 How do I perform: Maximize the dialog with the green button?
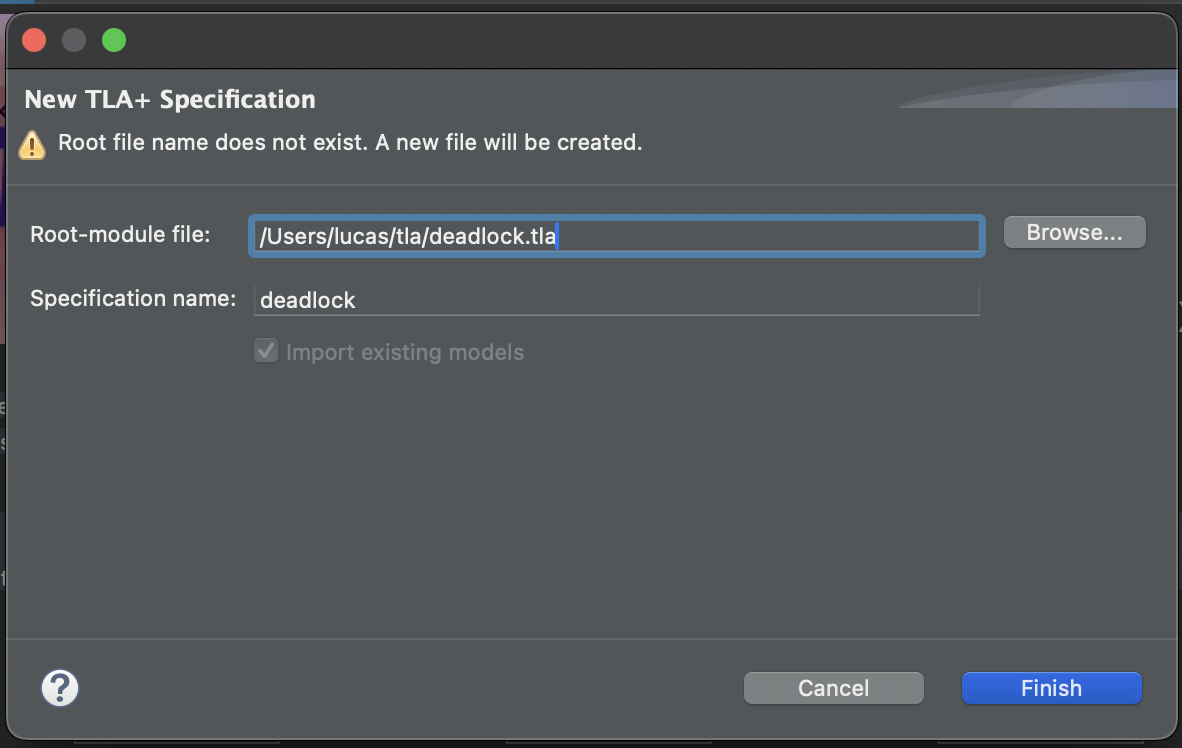pos(114,40)
